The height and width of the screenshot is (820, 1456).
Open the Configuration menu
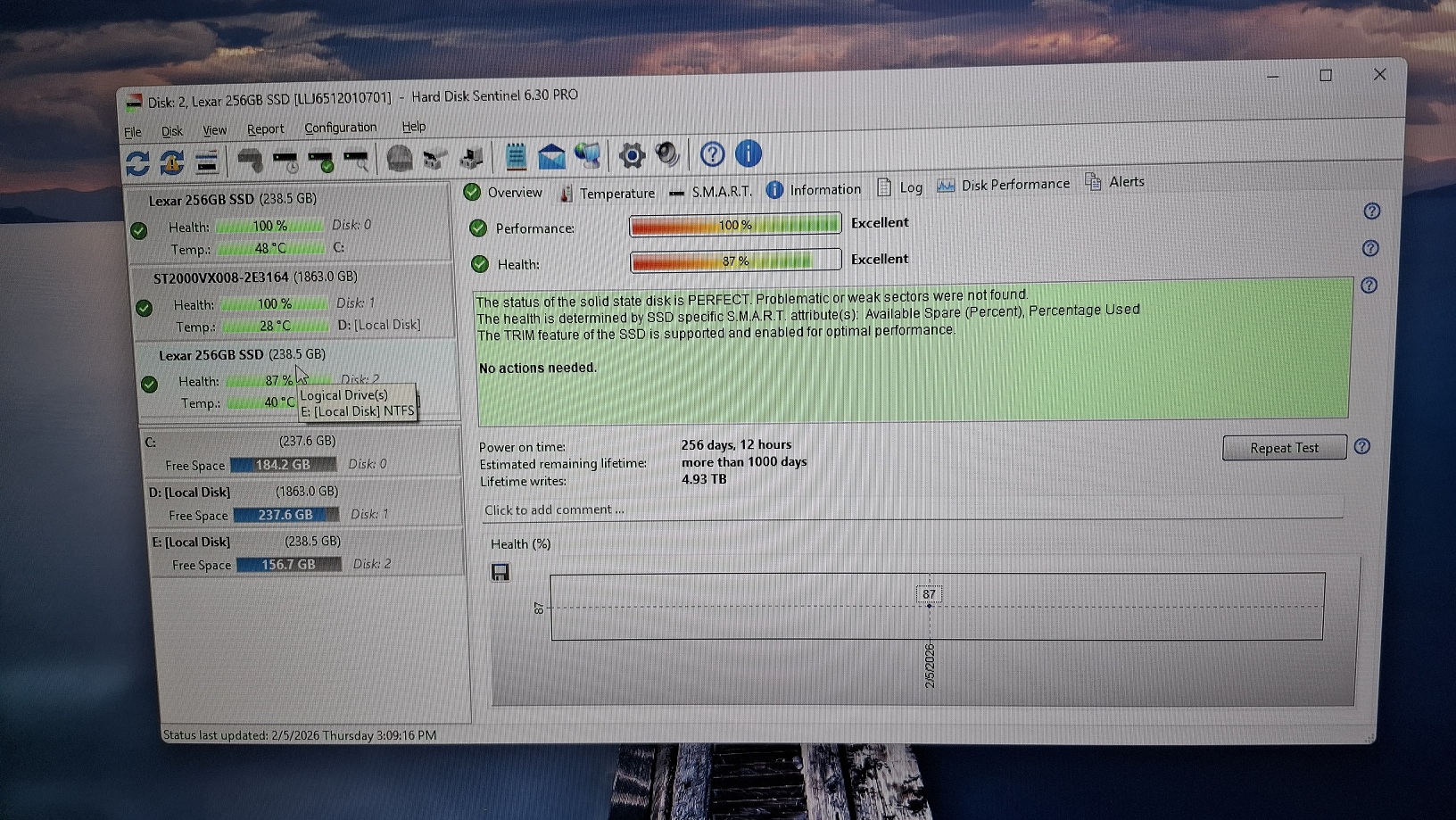click(340, 128)
